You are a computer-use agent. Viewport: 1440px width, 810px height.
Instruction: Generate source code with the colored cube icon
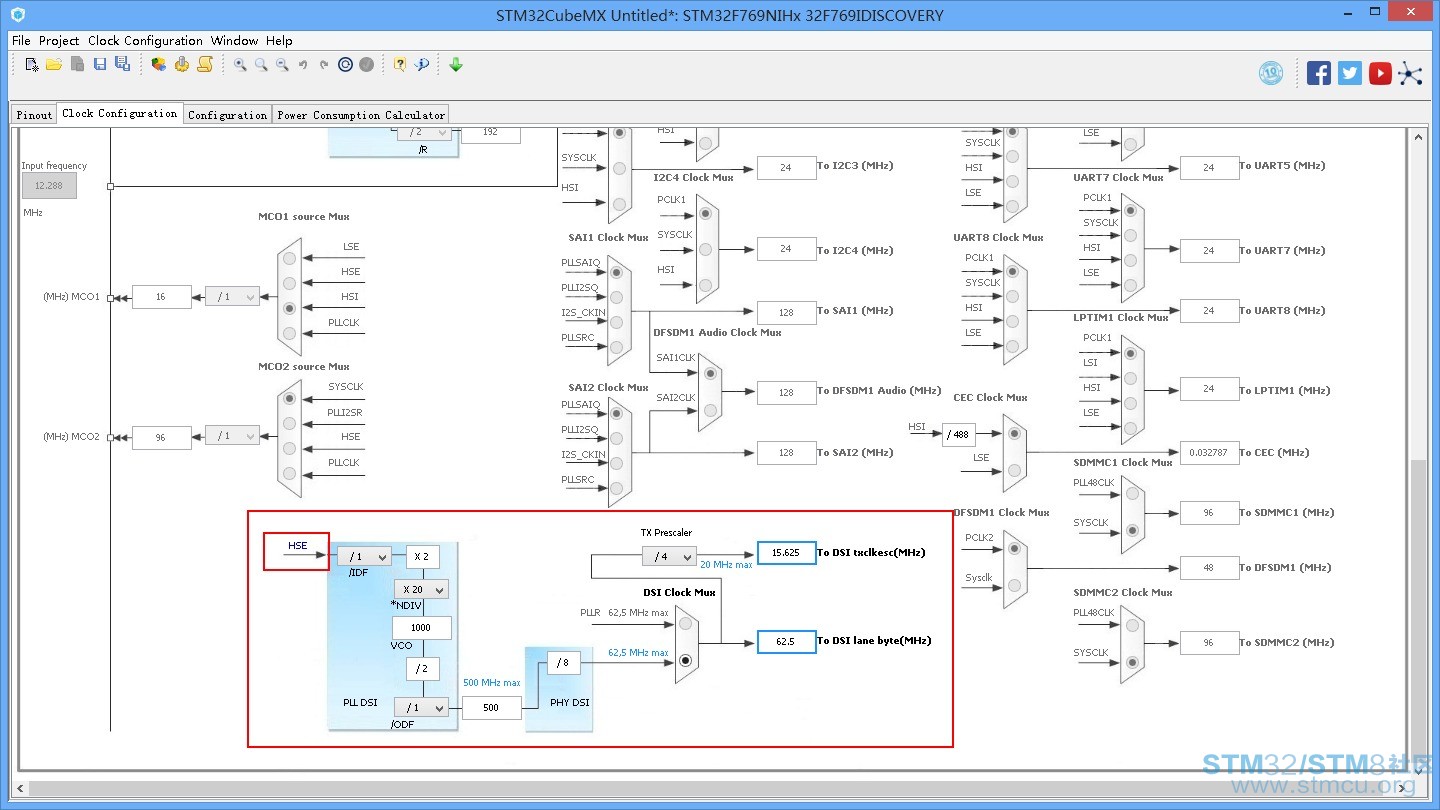click(159, 65)
